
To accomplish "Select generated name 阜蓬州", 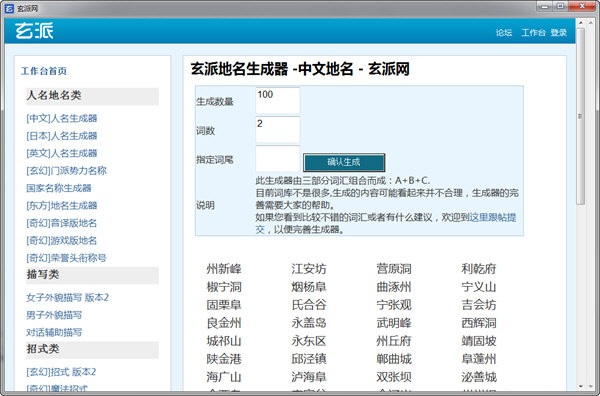I will click(479, 359).
